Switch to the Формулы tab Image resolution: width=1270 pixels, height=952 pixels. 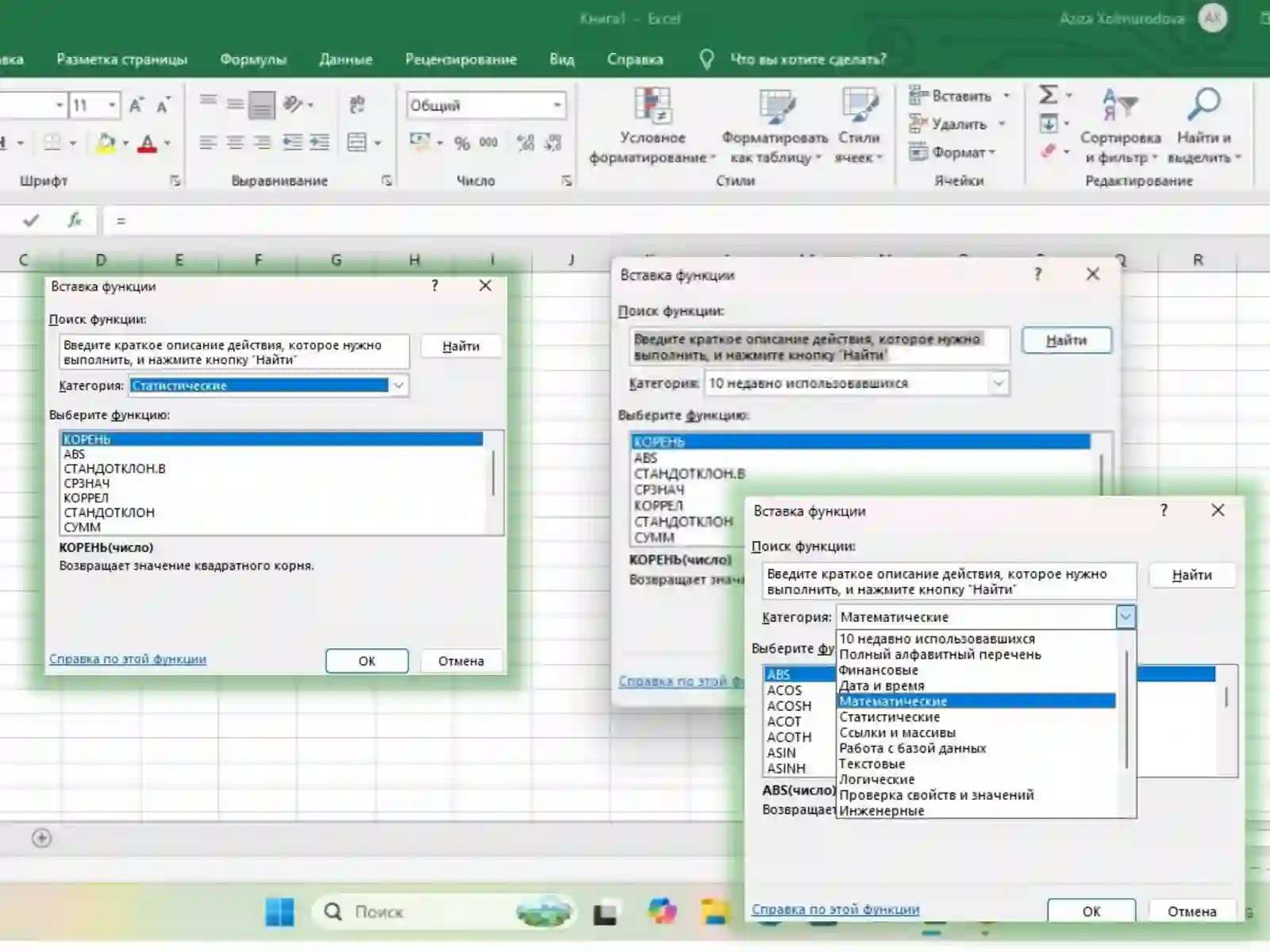coord(253,59)
